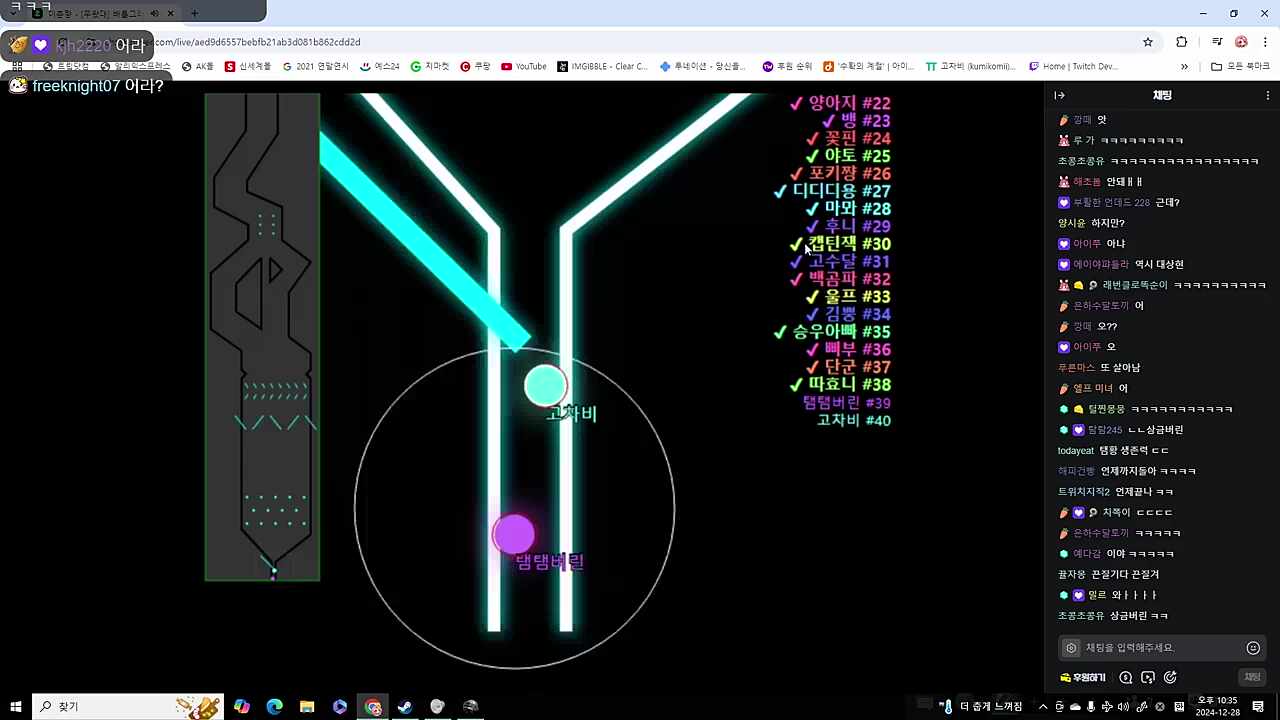The height and width of the screenshot is (720, 1280).
Task: Click the weather widget in taskbar
Action: 982,706
